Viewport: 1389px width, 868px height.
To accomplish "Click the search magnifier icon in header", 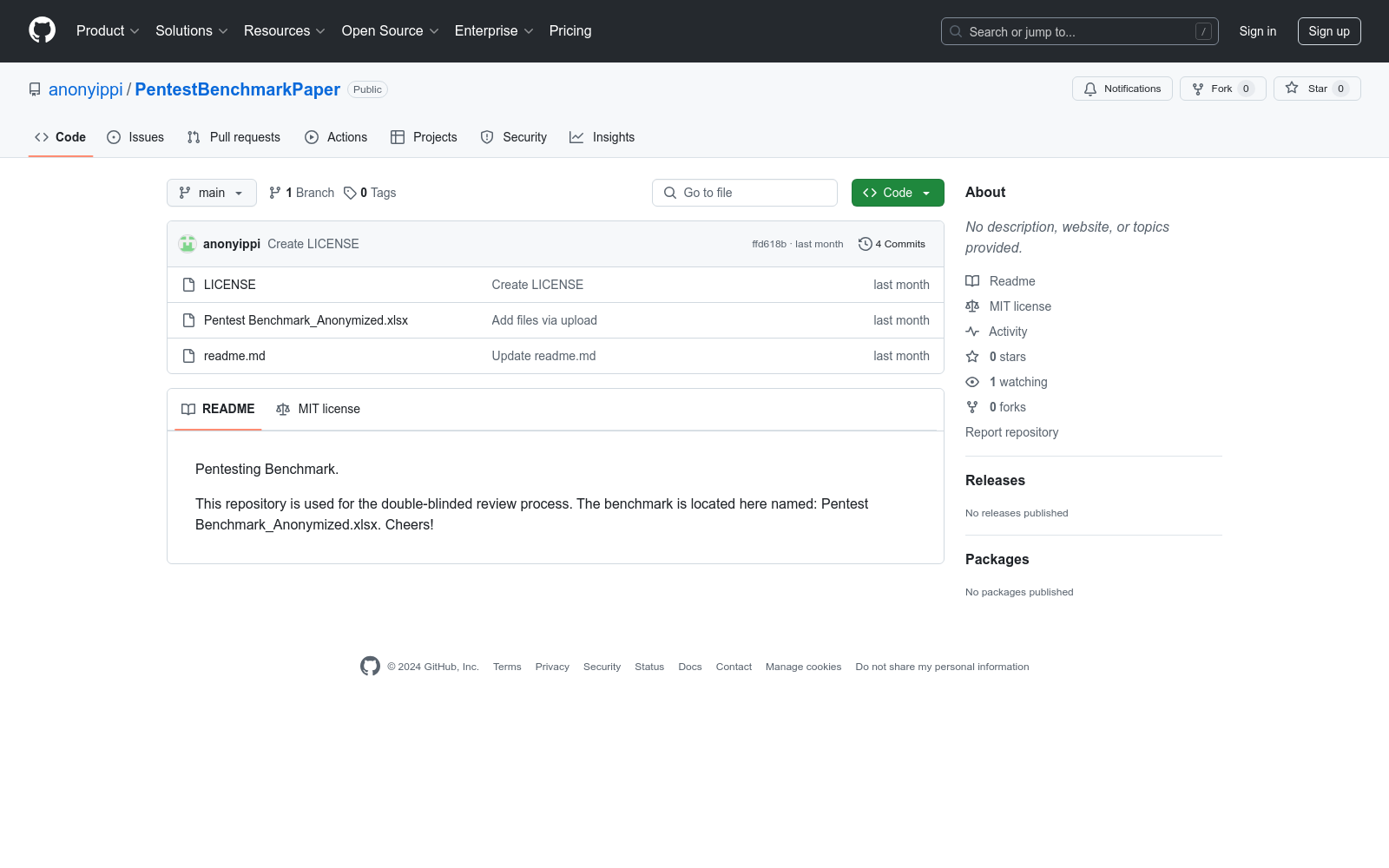I will tap(956, 31).
